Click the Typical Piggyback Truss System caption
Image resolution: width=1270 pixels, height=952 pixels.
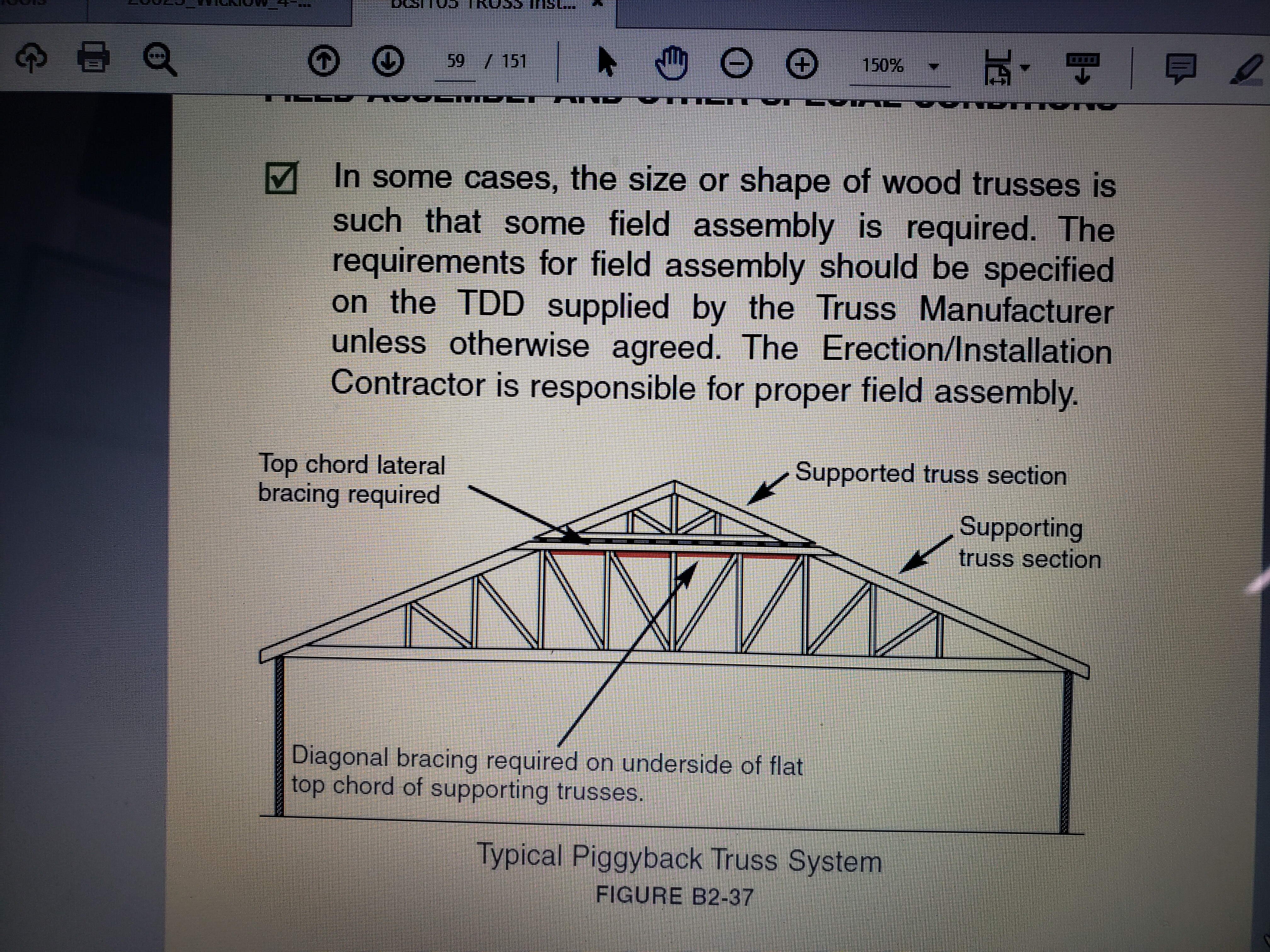(679, 858)
